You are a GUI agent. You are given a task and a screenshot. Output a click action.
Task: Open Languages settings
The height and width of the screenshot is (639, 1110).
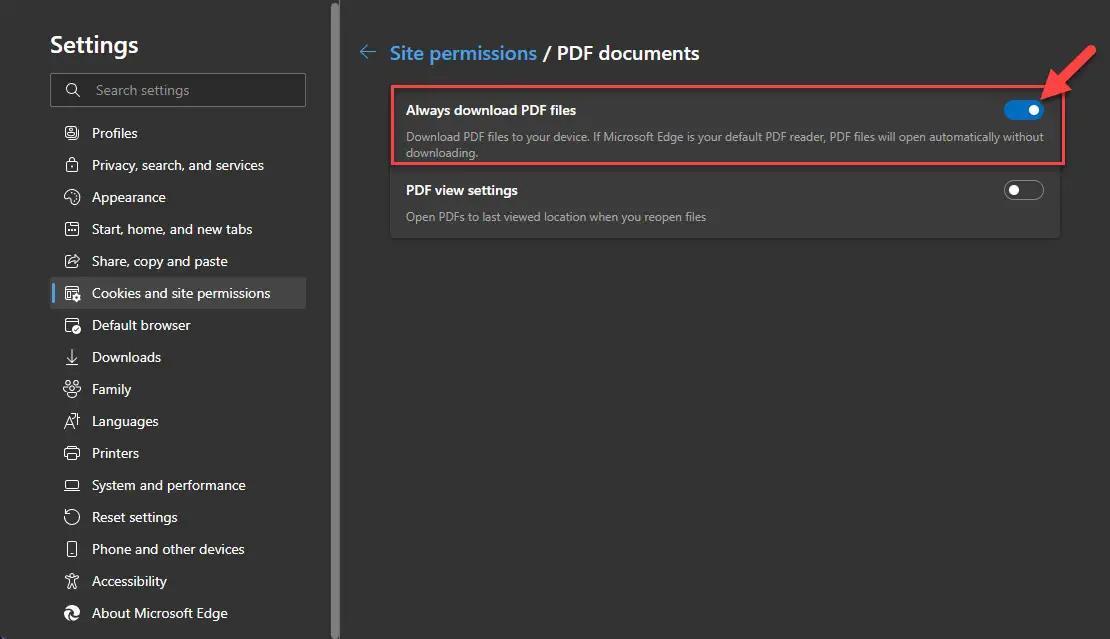click(178, 421)
